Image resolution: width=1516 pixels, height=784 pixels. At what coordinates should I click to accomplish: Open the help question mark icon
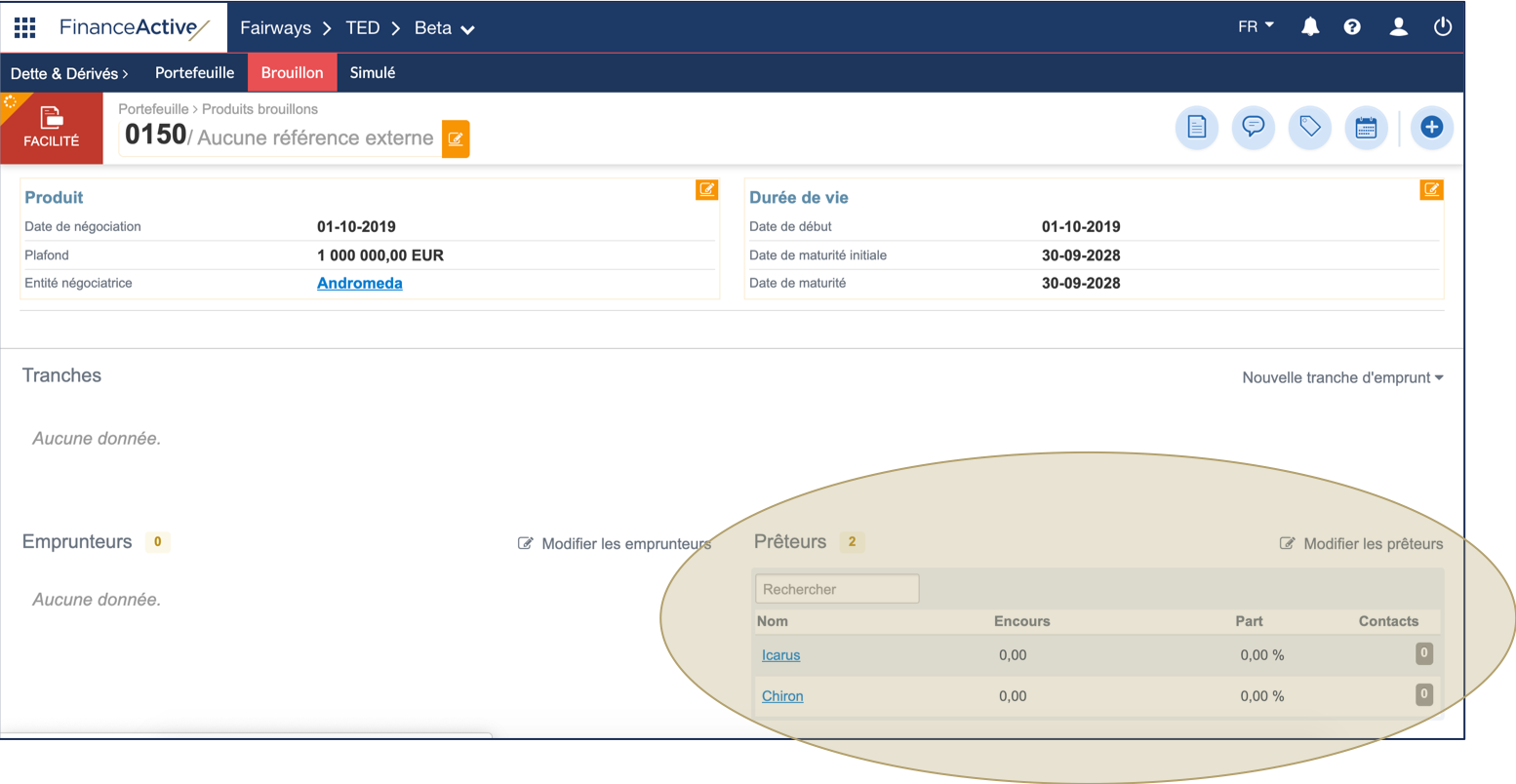[1352, 27]
